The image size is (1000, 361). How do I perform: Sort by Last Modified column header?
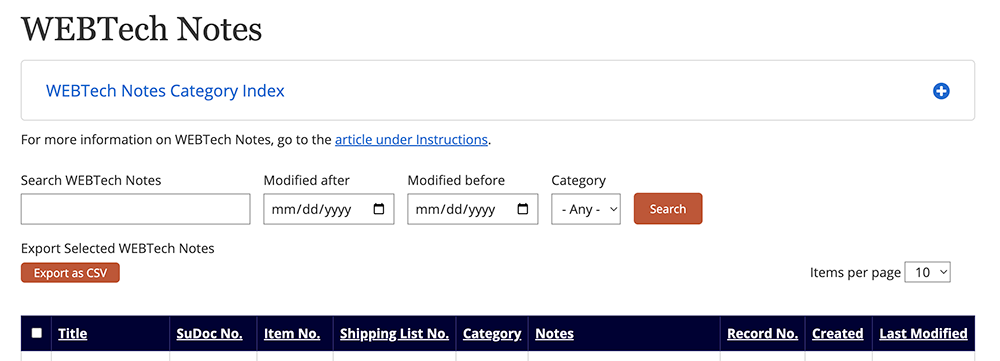pyautogui.click(x=923, y=334)
